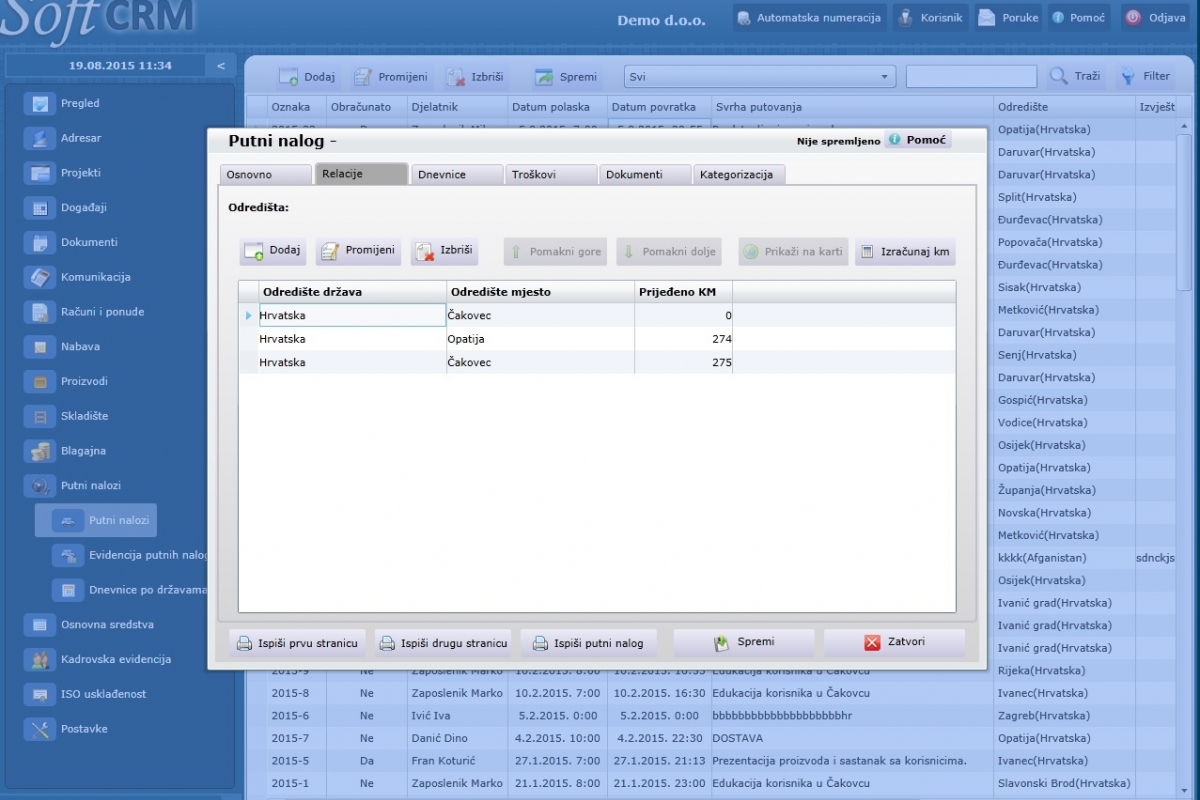
Task: Click the Putni nalozi parent icon
Action: coord(41,486)
